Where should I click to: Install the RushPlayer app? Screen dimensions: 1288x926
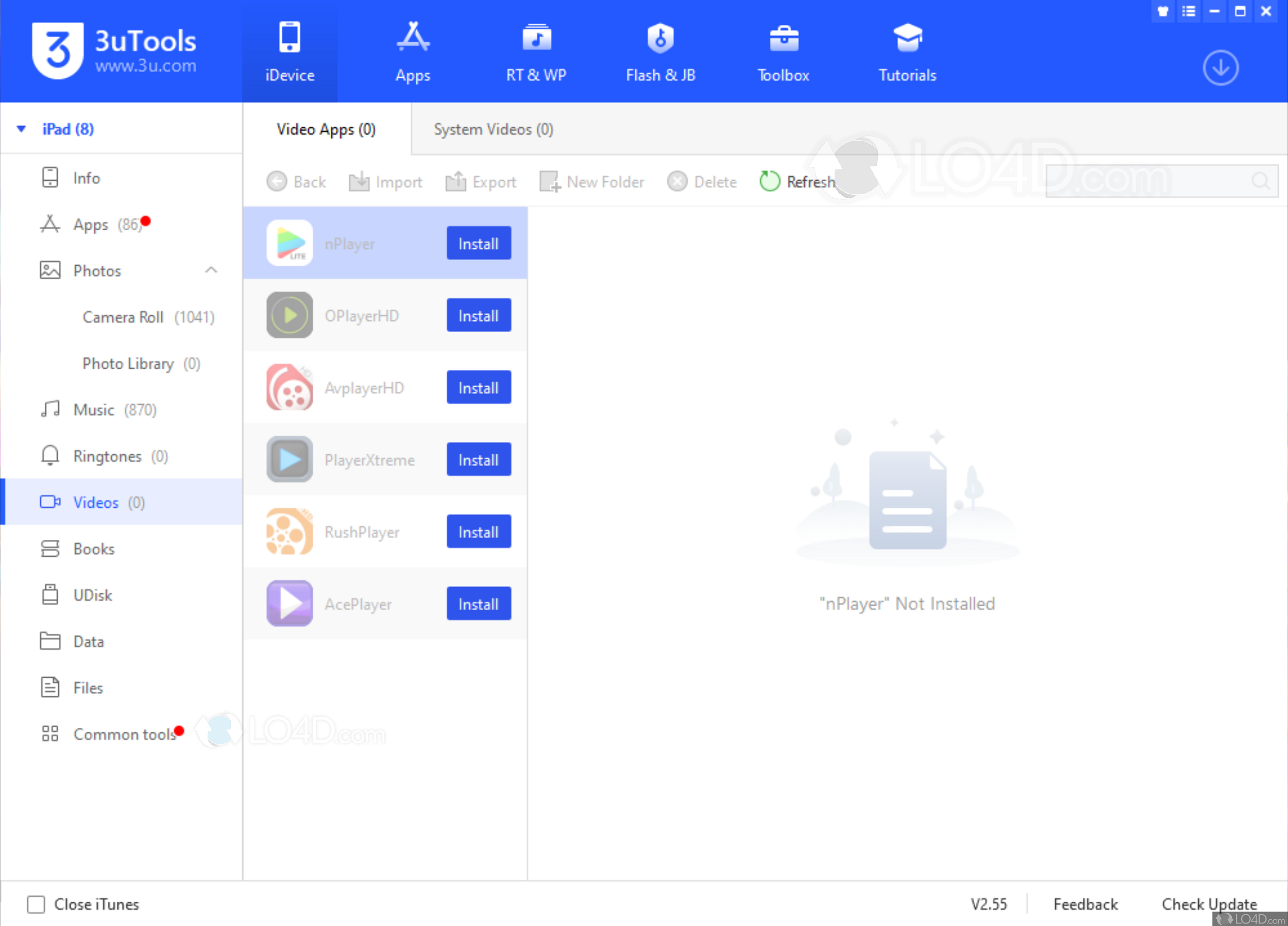pyautogui.click(x=479, y=532)
